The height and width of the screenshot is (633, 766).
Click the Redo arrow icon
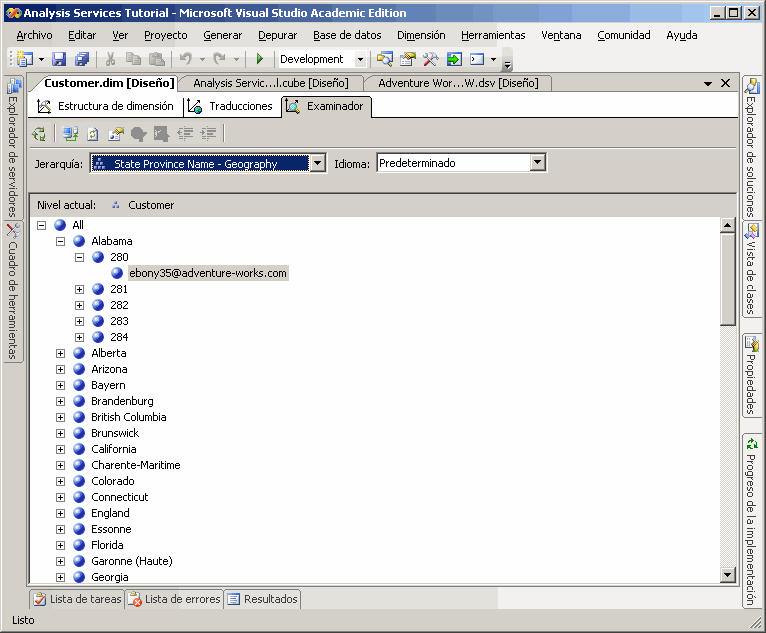219,60
